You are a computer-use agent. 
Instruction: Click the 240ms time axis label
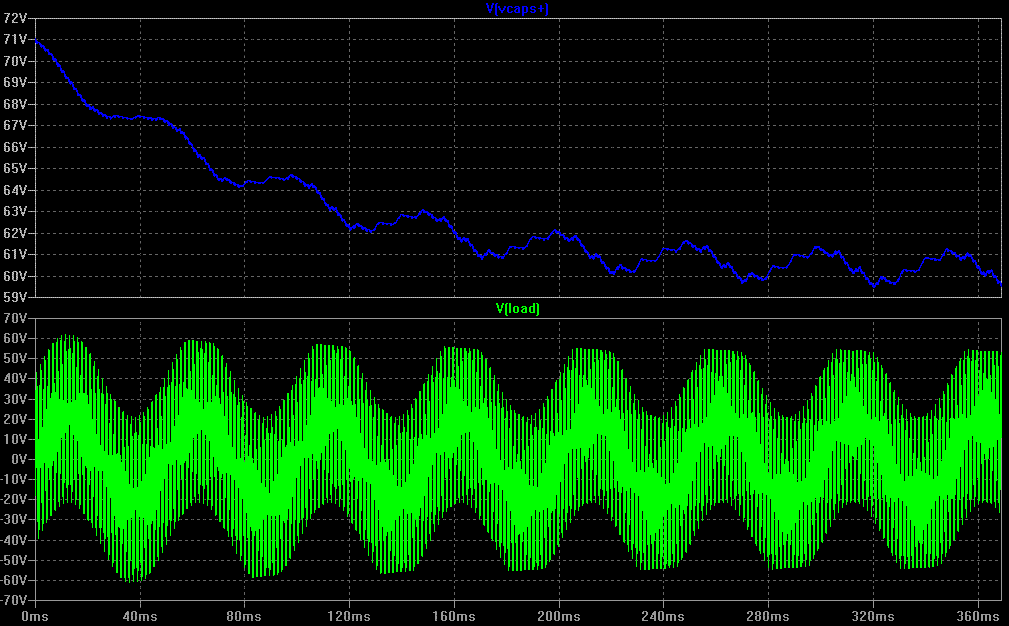coord(663,616)
